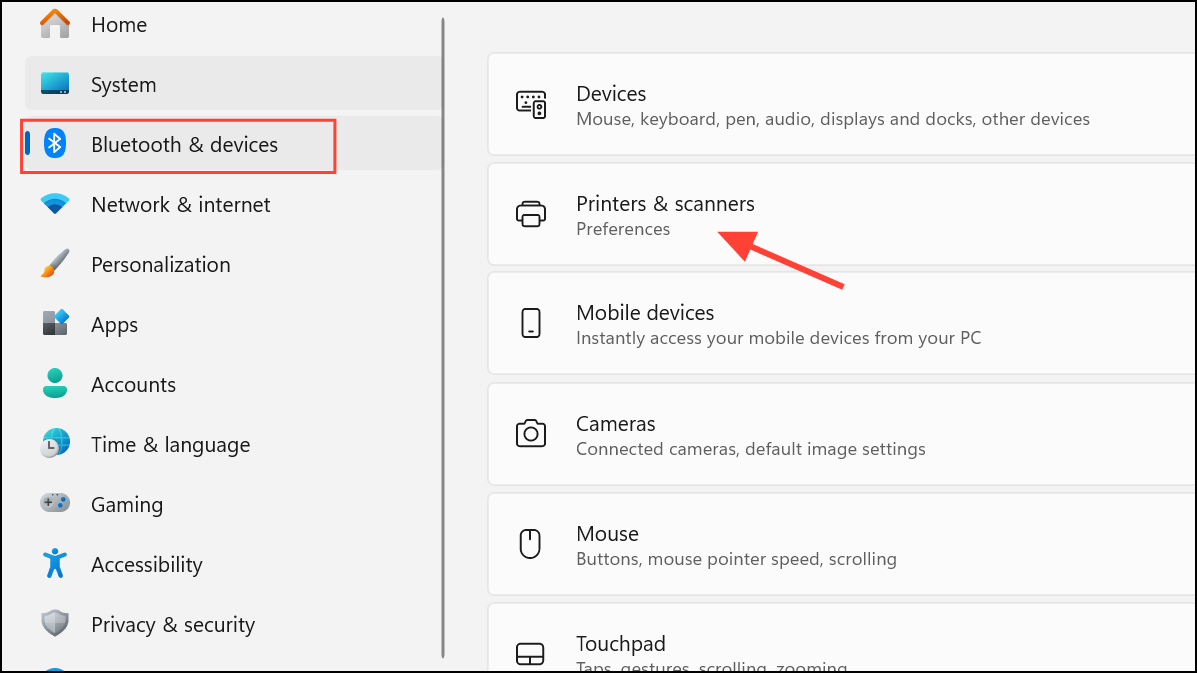
Task: Click the Time & language globe icon
Action: click(x=55, y=444)
